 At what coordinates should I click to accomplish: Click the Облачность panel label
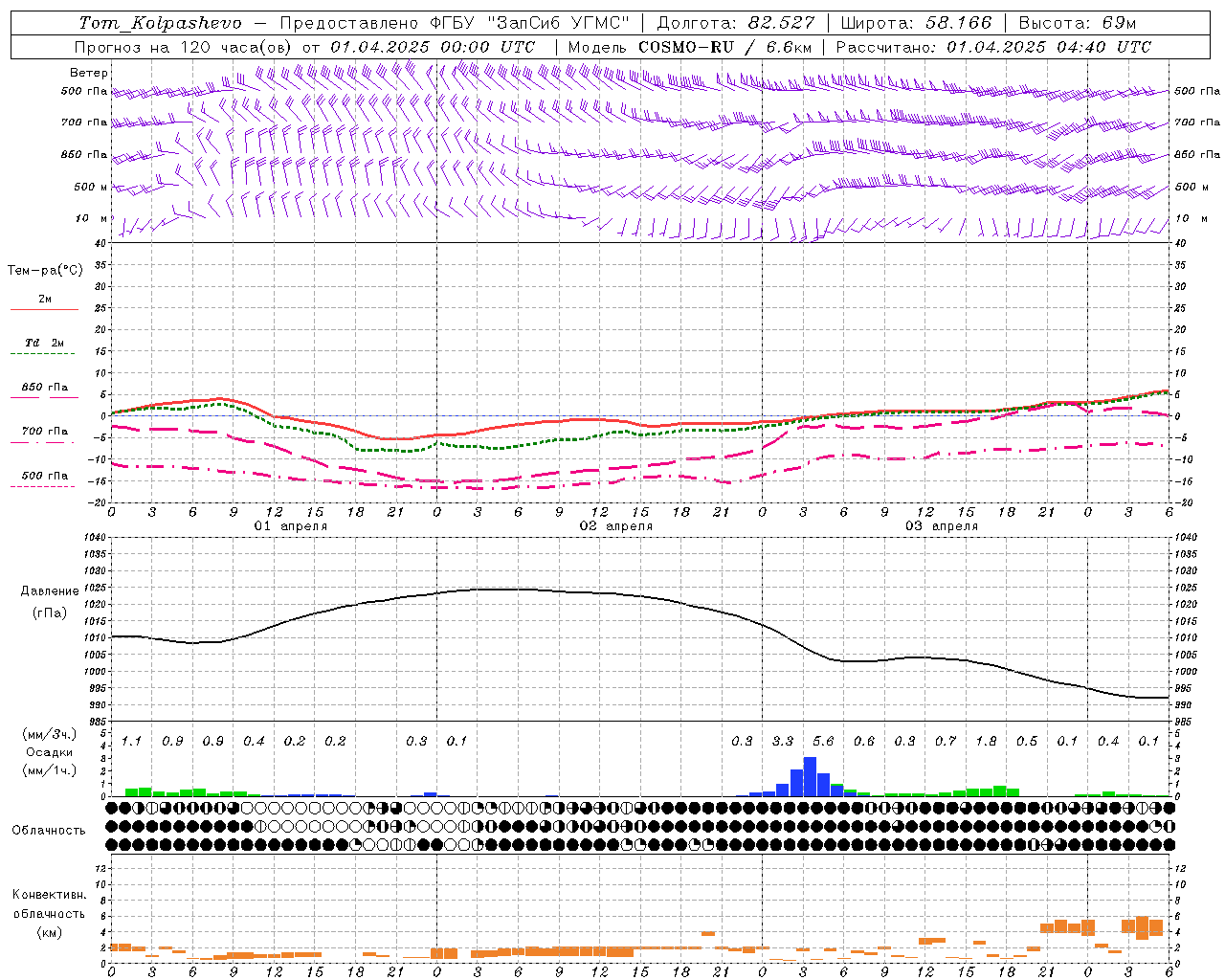pos(49,831)
